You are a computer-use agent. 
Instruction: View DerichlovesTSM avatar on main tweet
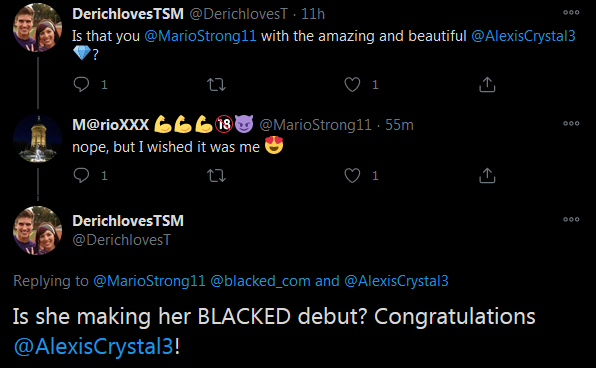tap(37, 230)
